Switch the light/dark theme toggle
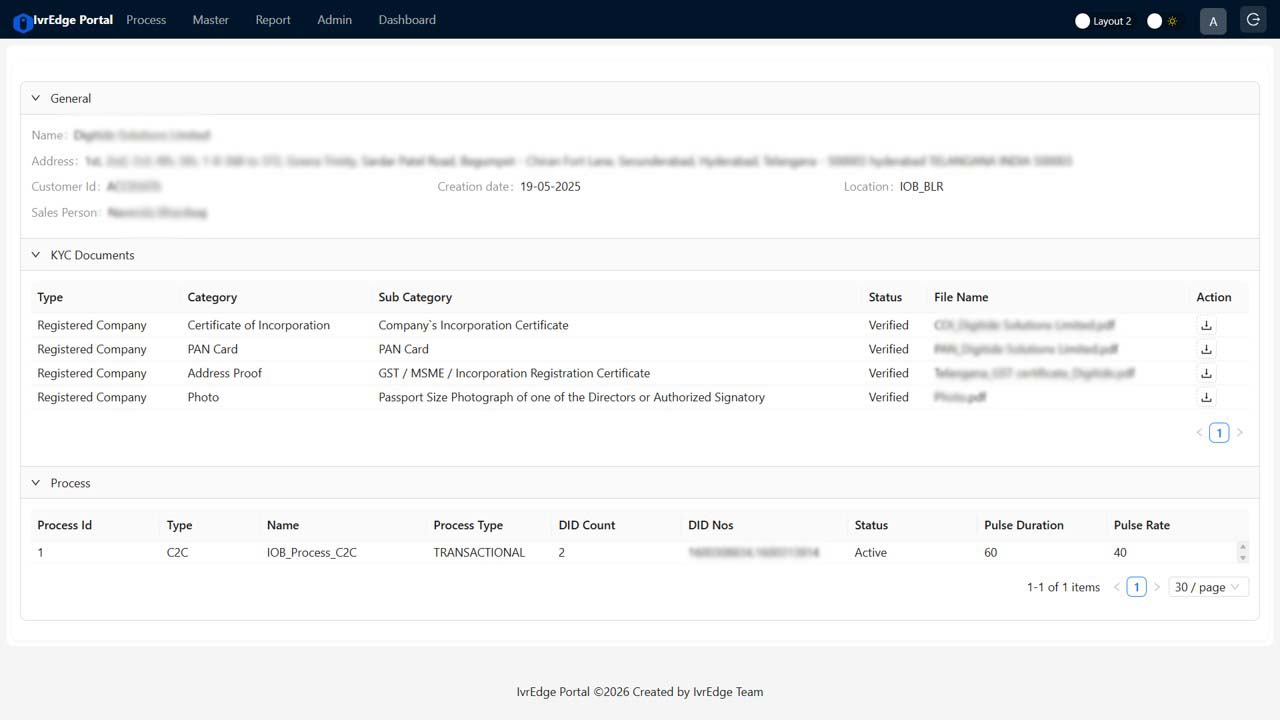 1153,20
